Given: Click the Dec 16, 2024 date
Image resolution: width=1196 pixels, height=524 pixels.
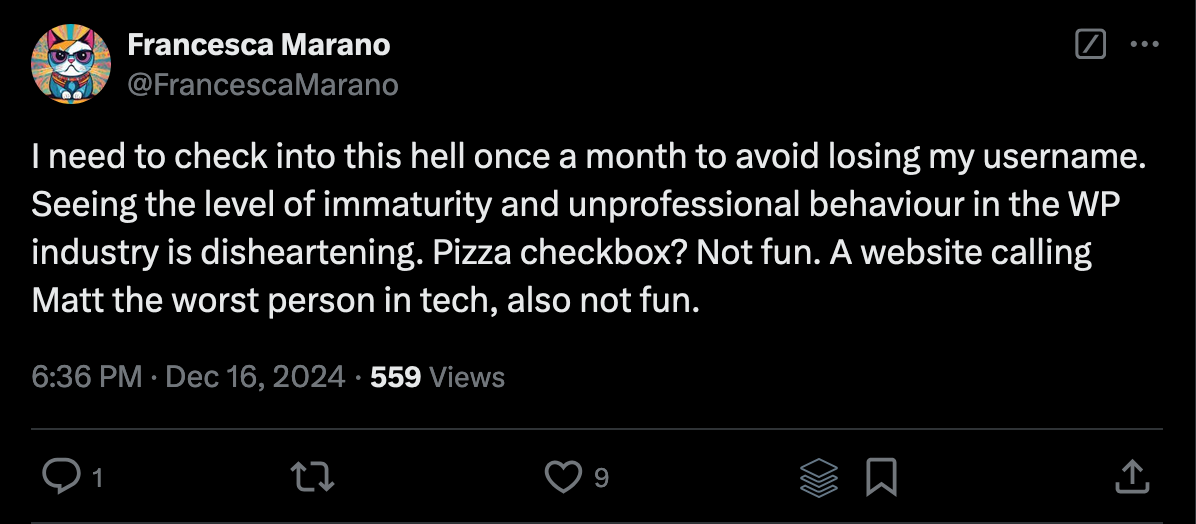Looking at the screenshot, I should coord(255,377).
